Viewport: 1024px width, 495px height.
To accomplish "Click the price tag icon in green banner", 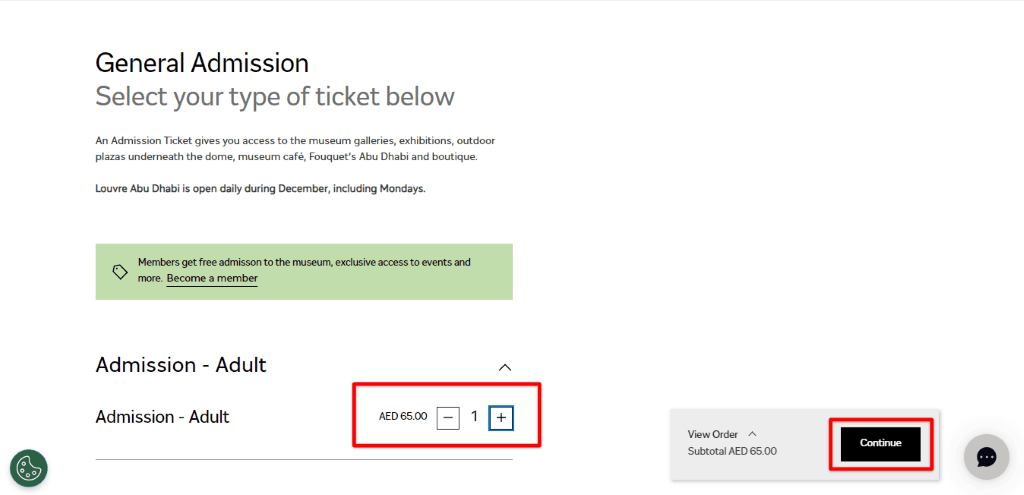I will 120,272.
